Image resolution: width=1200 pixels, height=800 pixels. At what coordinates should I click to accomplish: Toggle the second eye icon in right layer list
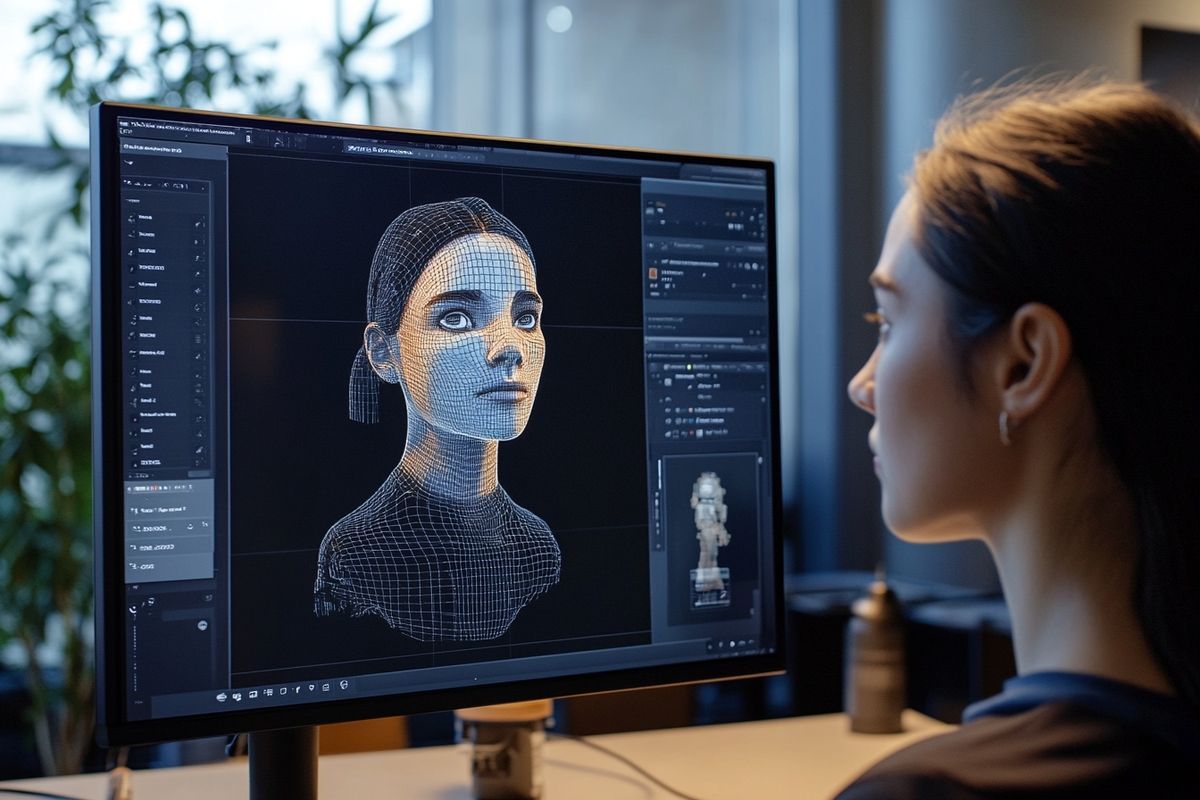click(x=669, y=421)
